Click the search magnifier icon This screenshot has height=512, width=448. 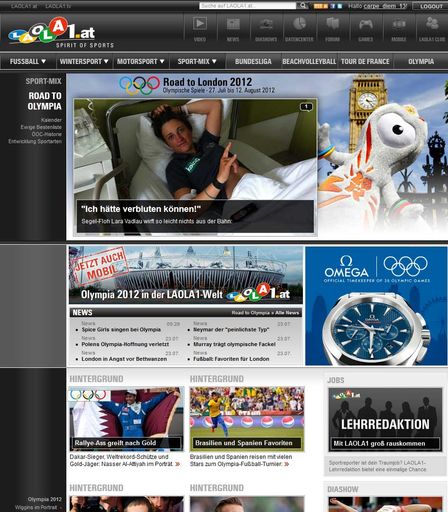coord(303,6)
